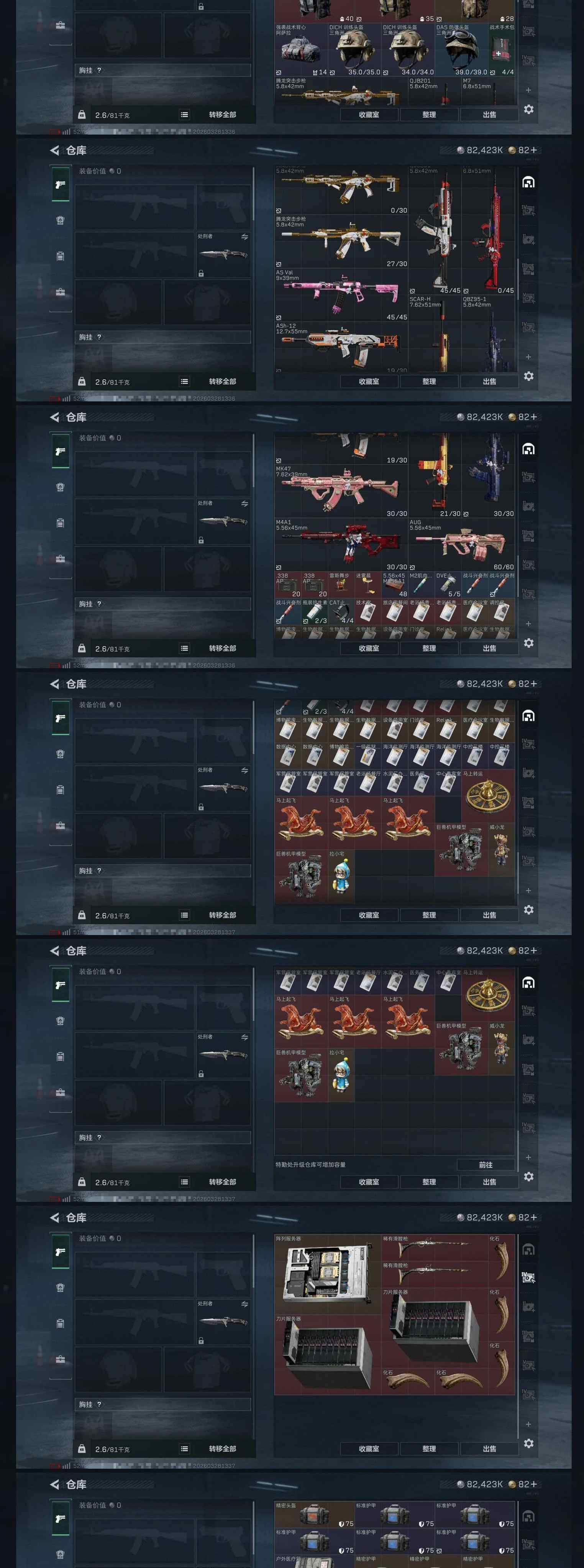The image size is (584, 1568).
Task: Select the ASh-12 12.7x55mm rifle
Action: (341, 347)
